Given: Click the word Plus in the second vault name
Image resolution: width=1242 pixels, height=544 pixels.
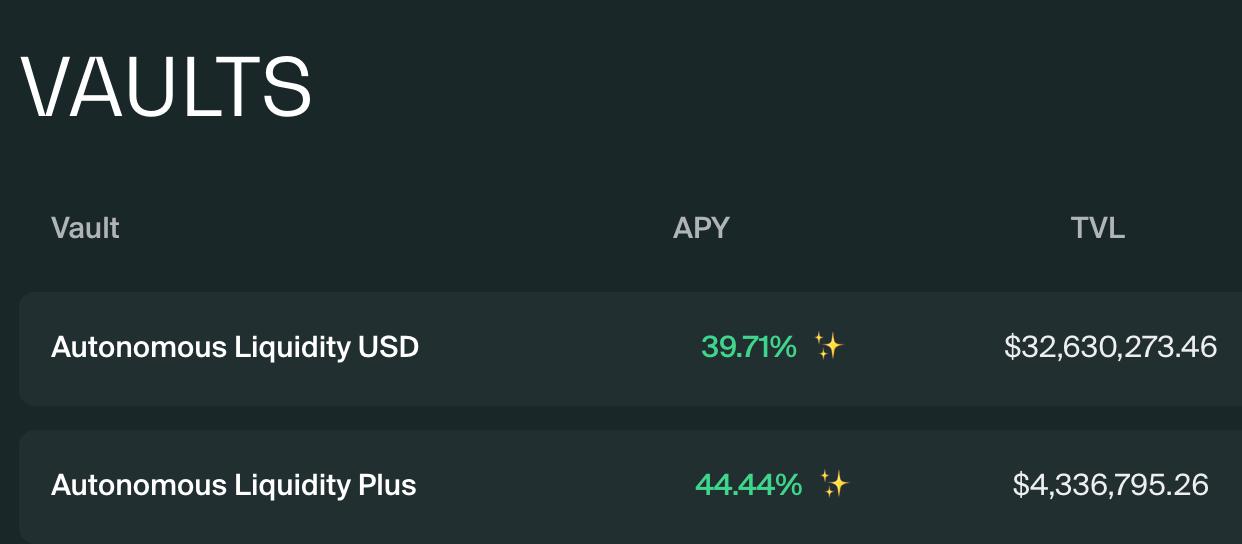Looking at the screenshot, I should click(387, 485).
